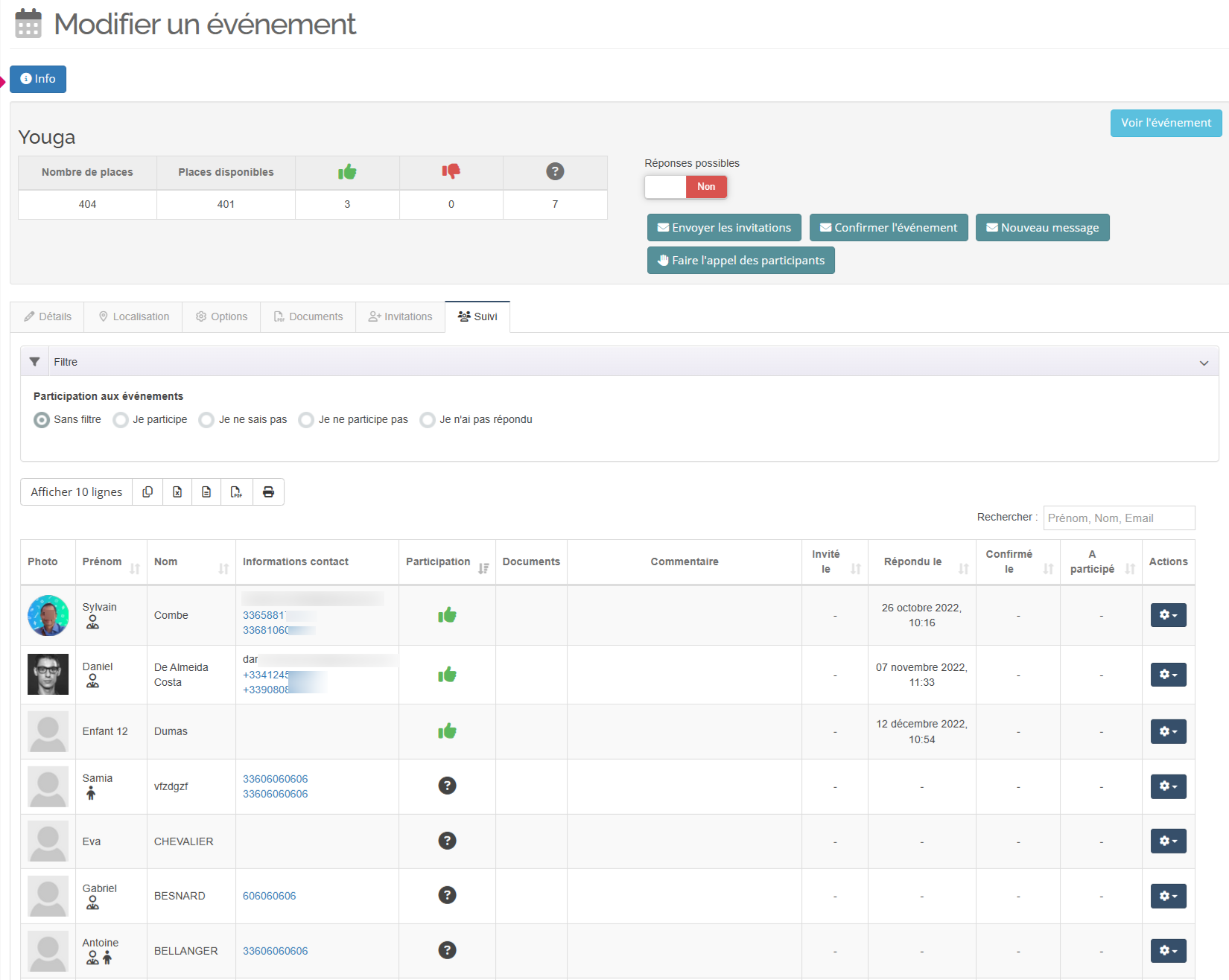Screen dimensions: 1229x980
Task: Click Sylvain's green thumbs-up participation icon
Action: click(x=447, y=615)
